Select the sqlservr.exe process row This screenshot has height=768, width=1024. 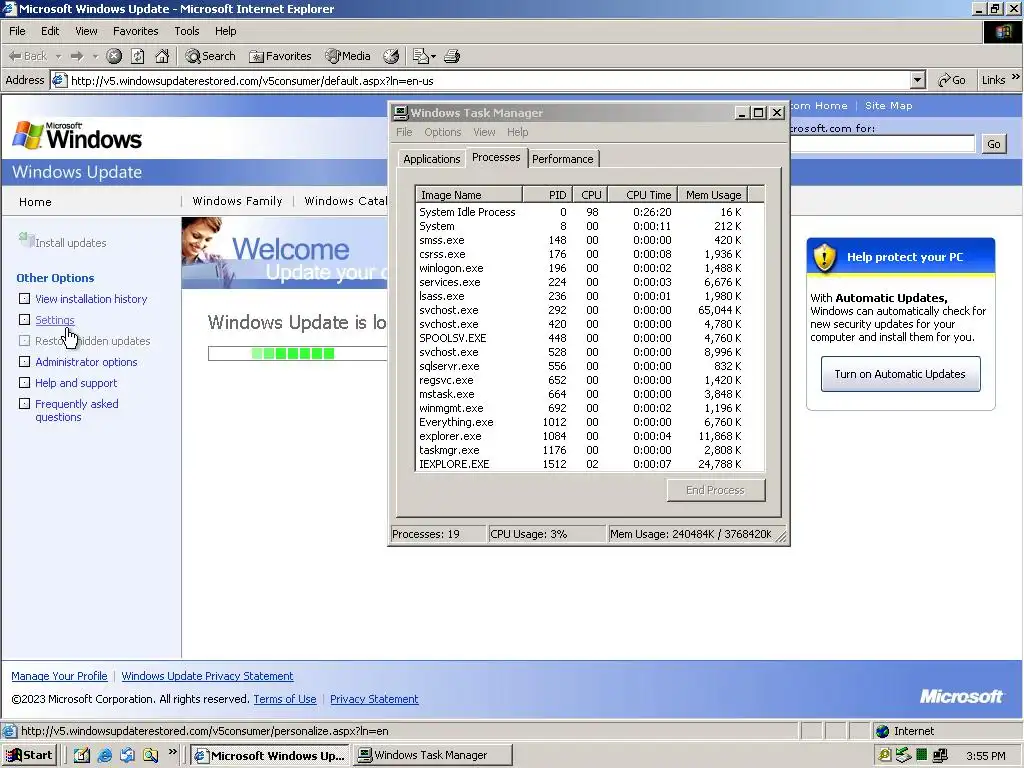[589, 366]
